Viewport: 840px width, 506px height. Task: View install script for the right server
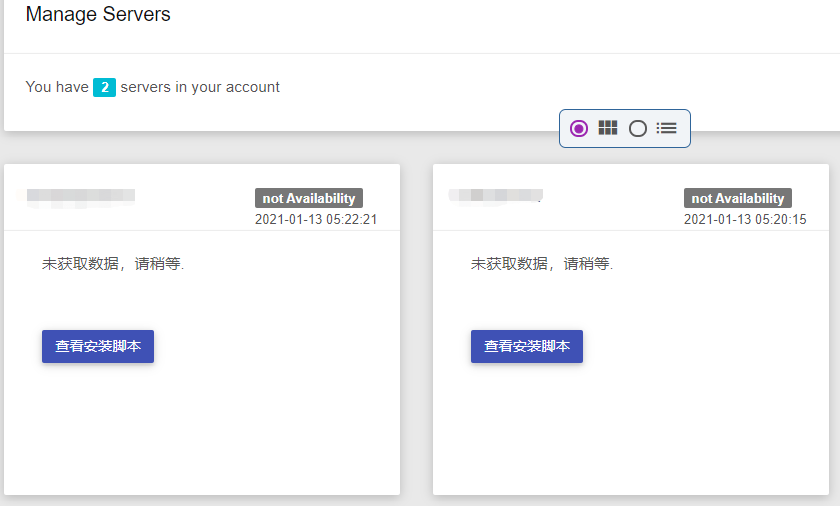click(527, 346)
